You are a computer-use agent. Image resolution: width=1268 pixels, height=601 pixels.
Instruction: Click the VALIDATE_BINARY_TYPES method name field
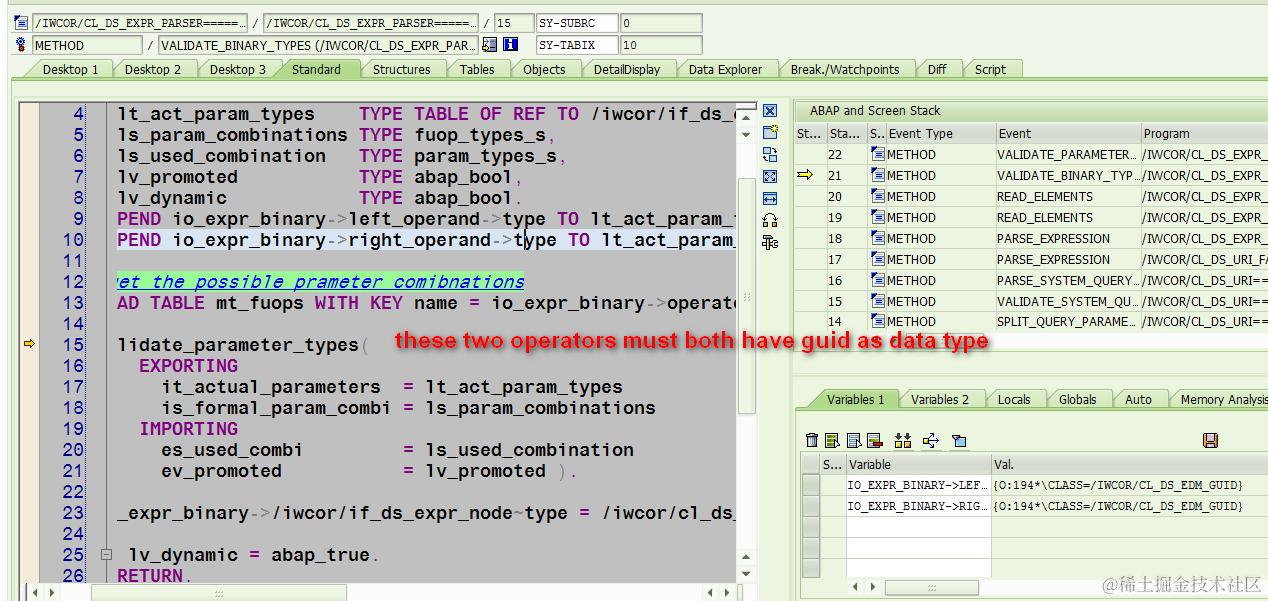318,45
